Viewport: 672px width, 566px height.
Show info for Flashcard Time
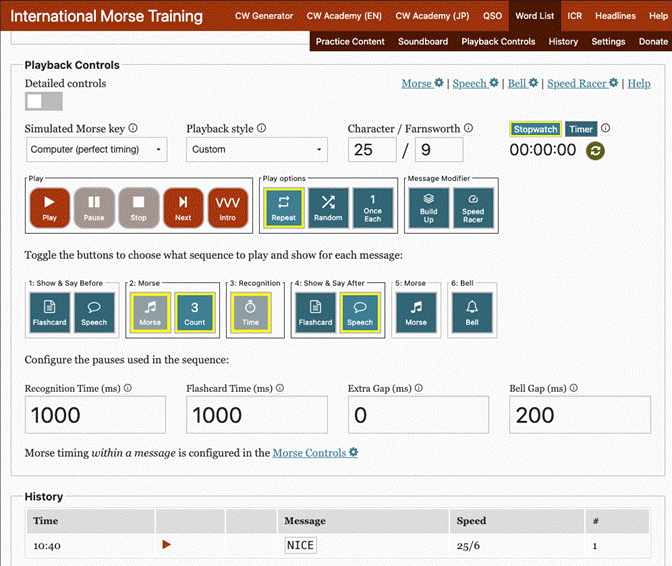pyautogui.click(x=280, y=388)
